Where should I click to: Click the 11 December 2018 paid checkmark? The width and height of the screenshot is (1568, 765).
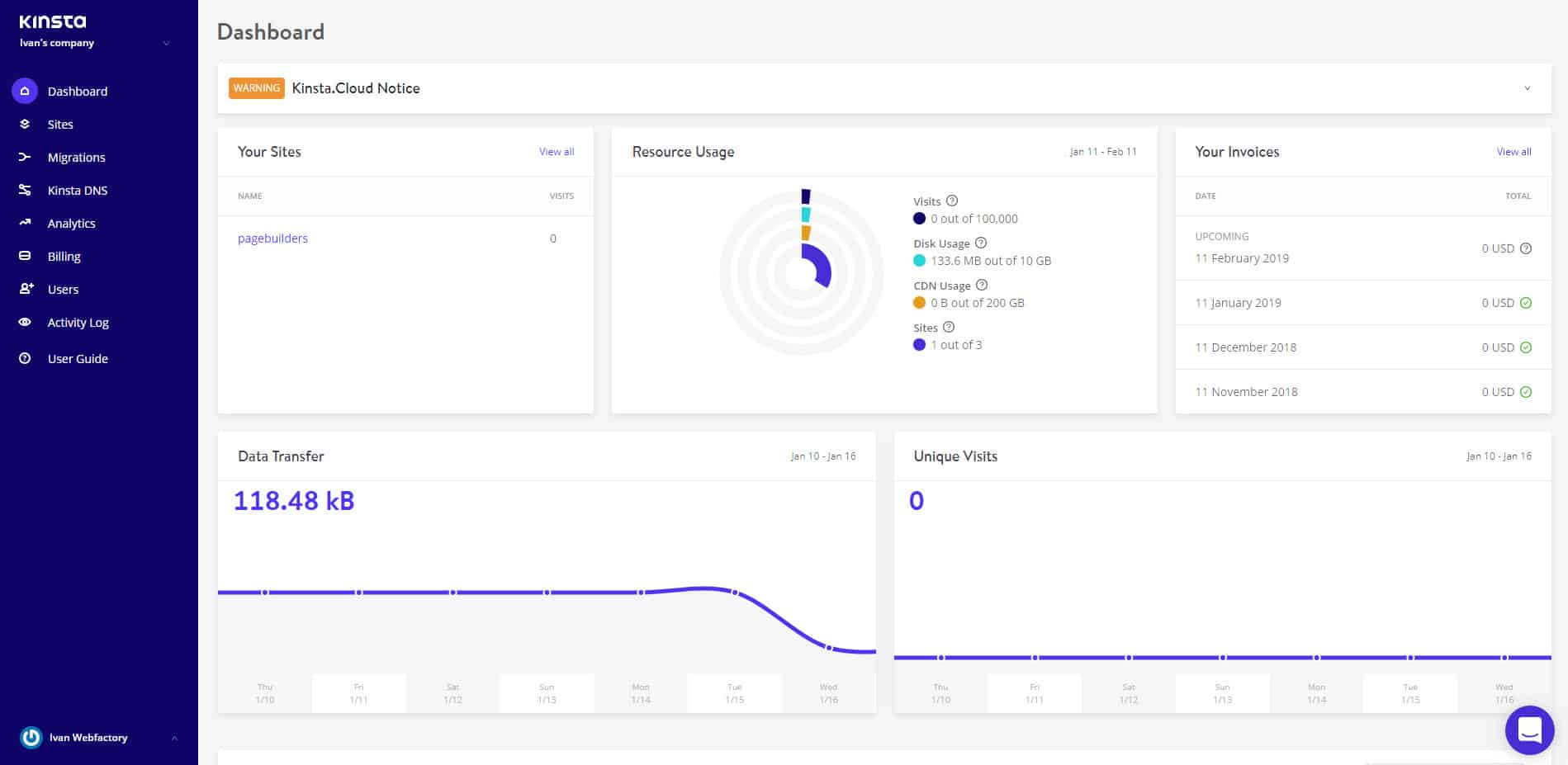tap(1526, 347)
